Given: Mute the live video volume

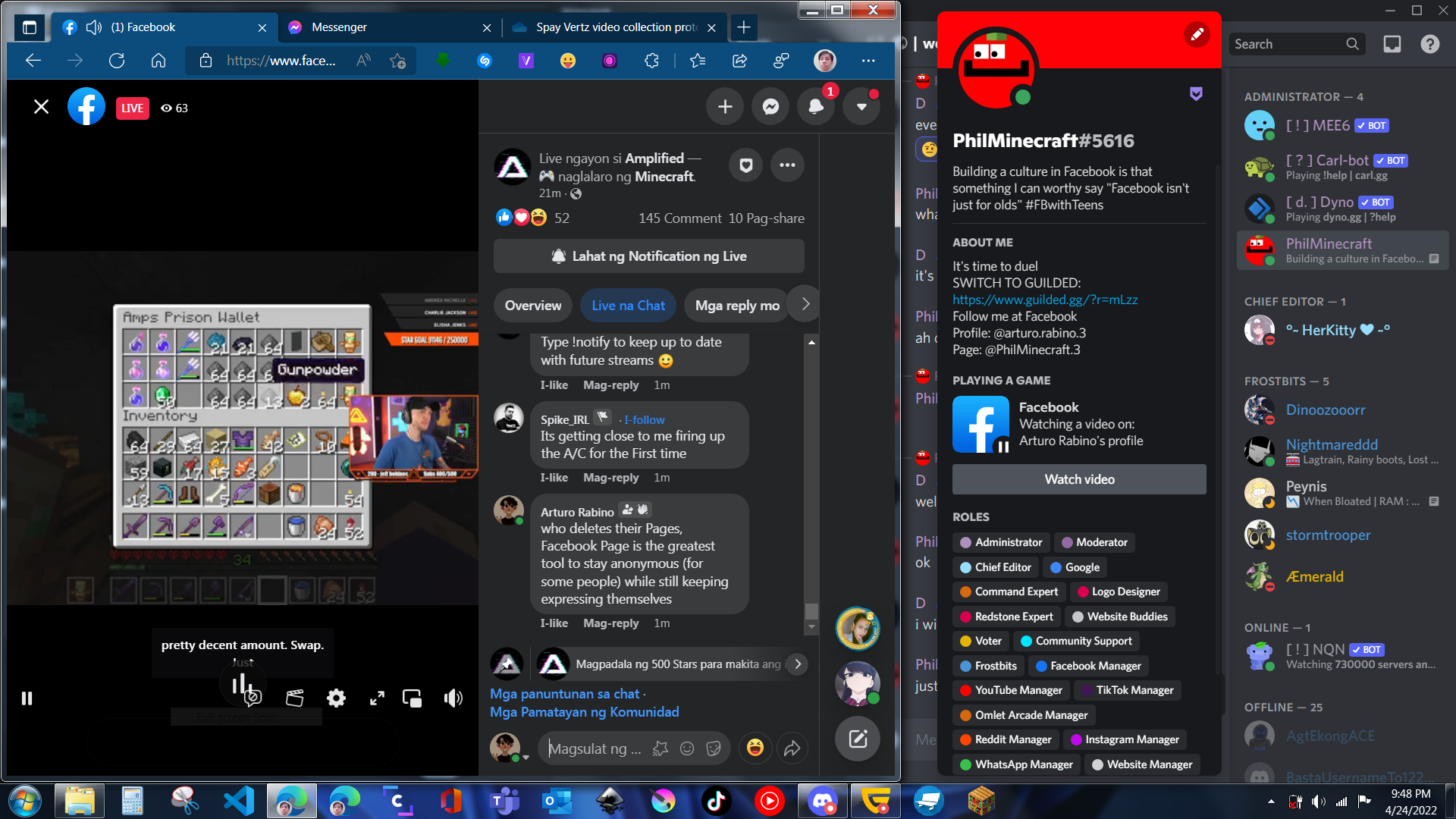Looking at the screenshot, I should 453,698.
